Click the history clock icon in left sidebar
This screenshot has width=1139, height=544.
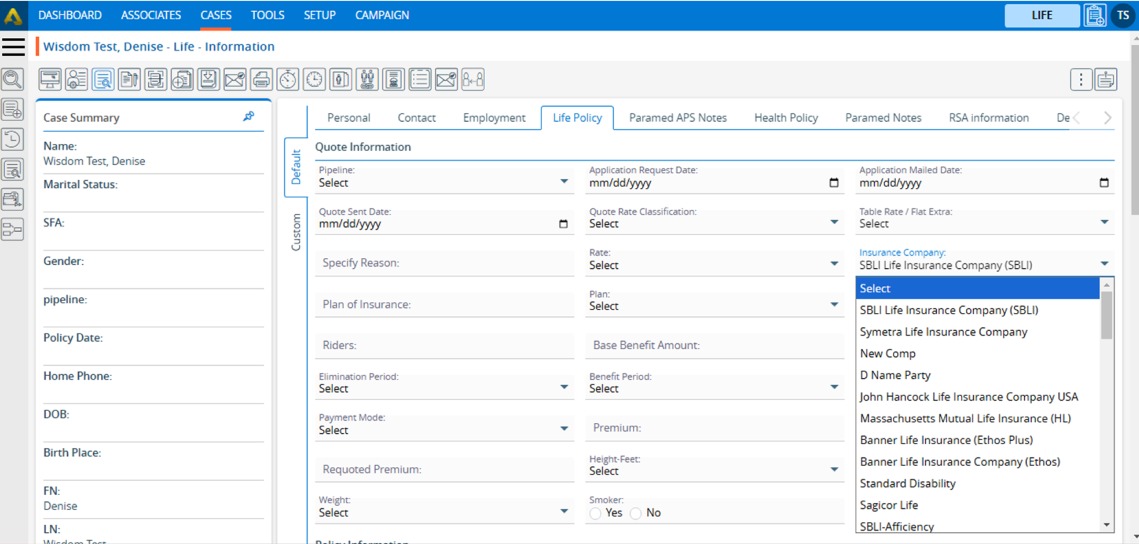[x=12, y=140]
